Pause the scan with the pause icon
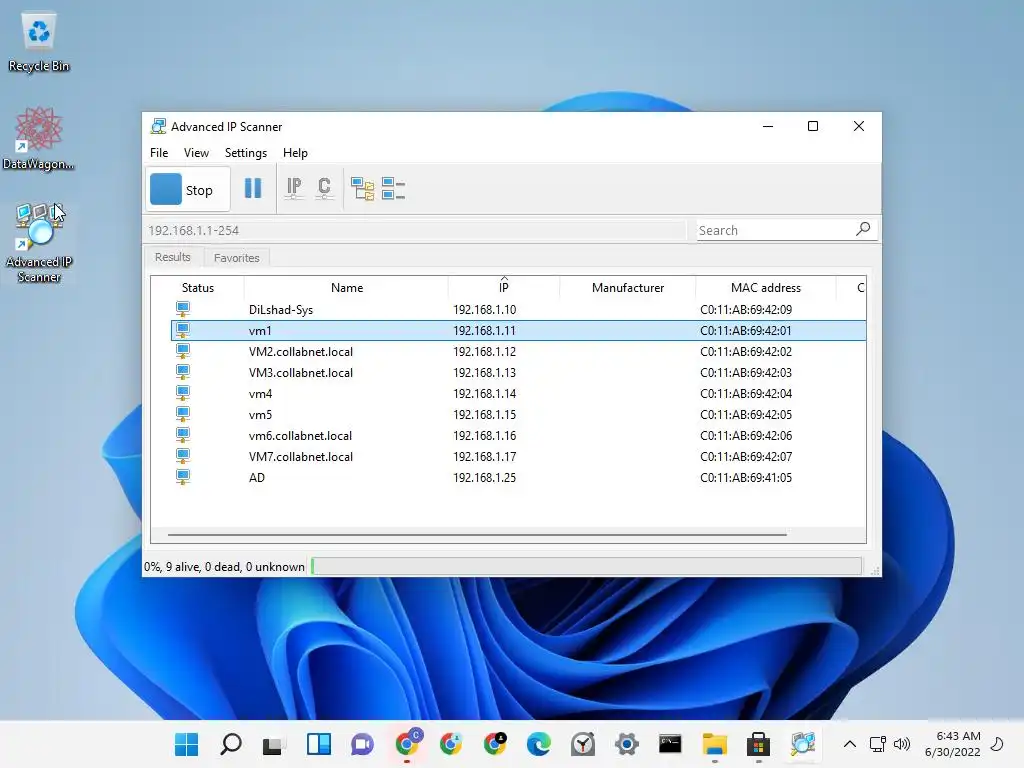Viewport: 1024px width, 768px height. point(253,189)
